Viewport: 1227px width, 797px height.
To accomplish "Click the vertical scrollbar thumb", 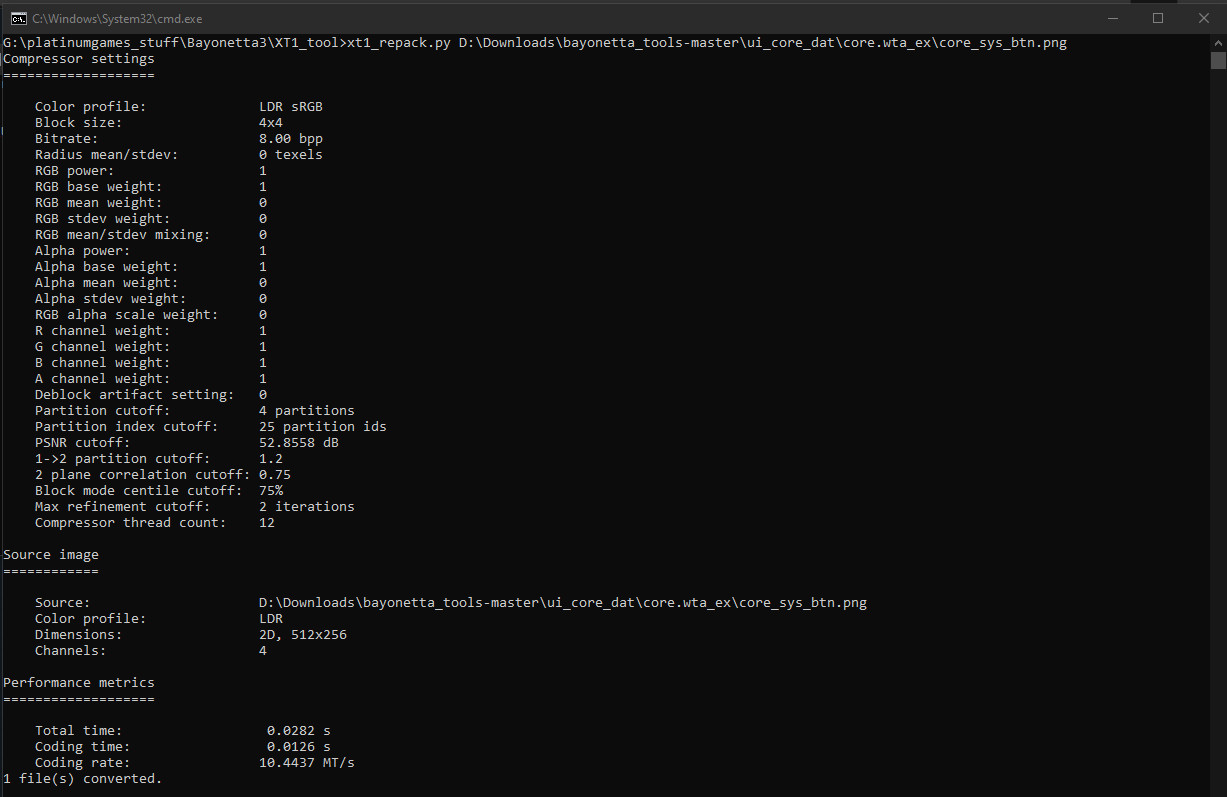I will click(1217, 61).
